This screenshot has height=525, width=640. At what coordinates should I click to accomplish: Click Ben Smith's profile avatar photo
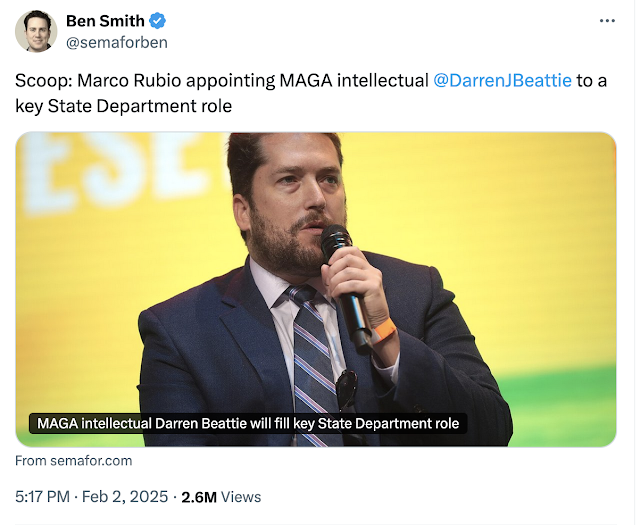point(36,31)
